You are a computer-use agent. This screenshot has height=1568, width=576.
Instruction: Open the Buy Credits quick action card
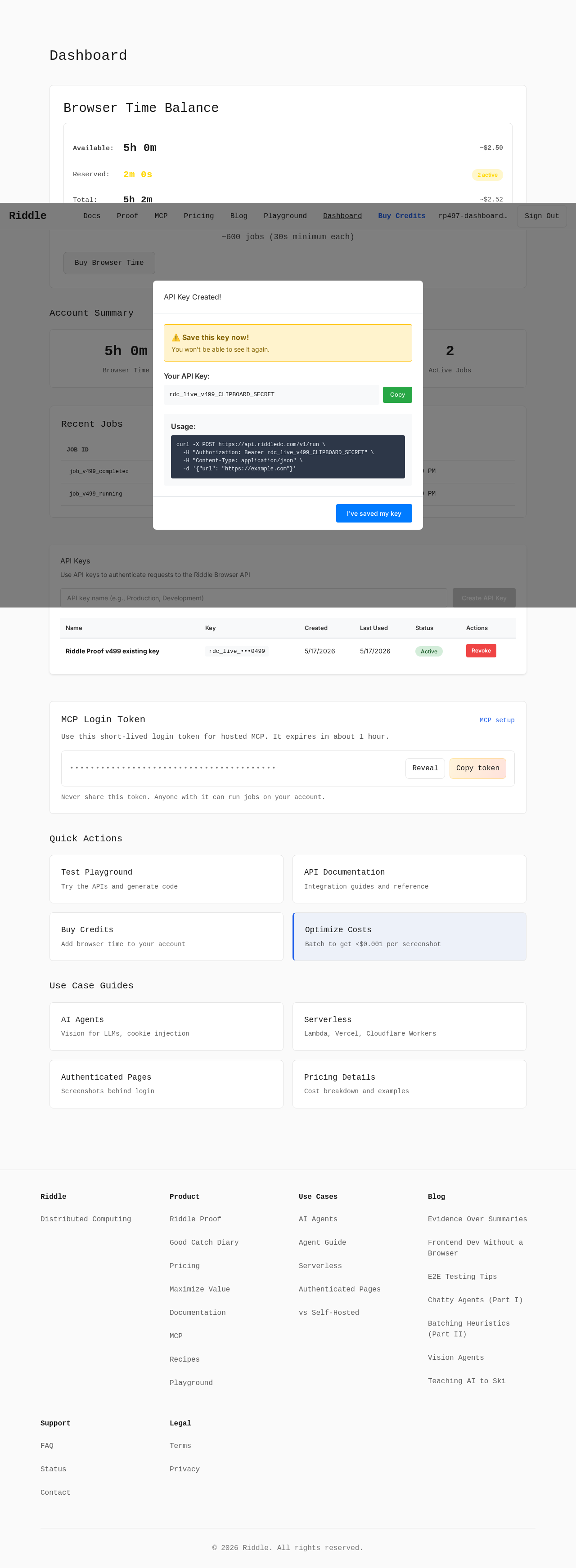[x=166, y=936]
